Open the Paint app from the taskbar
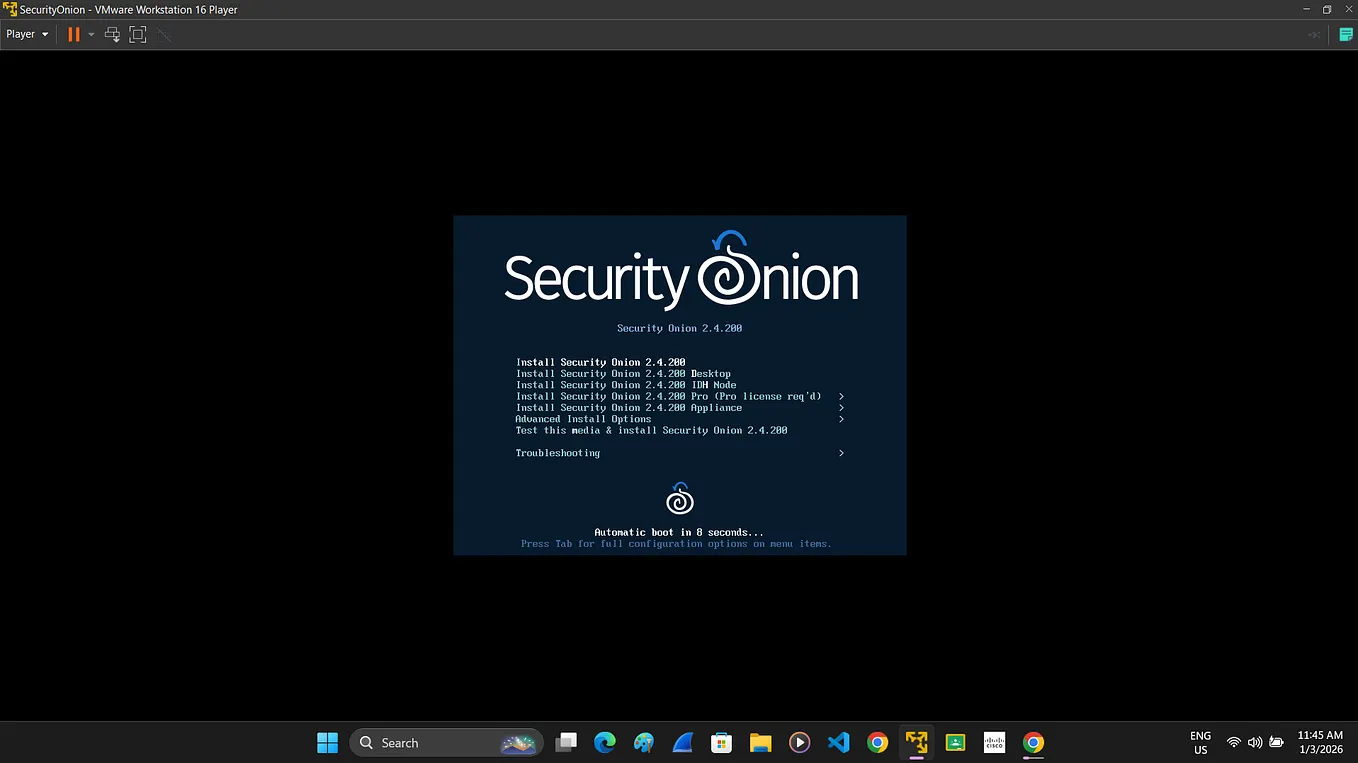This screenshot has width=1358, height=763. [644, 743]
